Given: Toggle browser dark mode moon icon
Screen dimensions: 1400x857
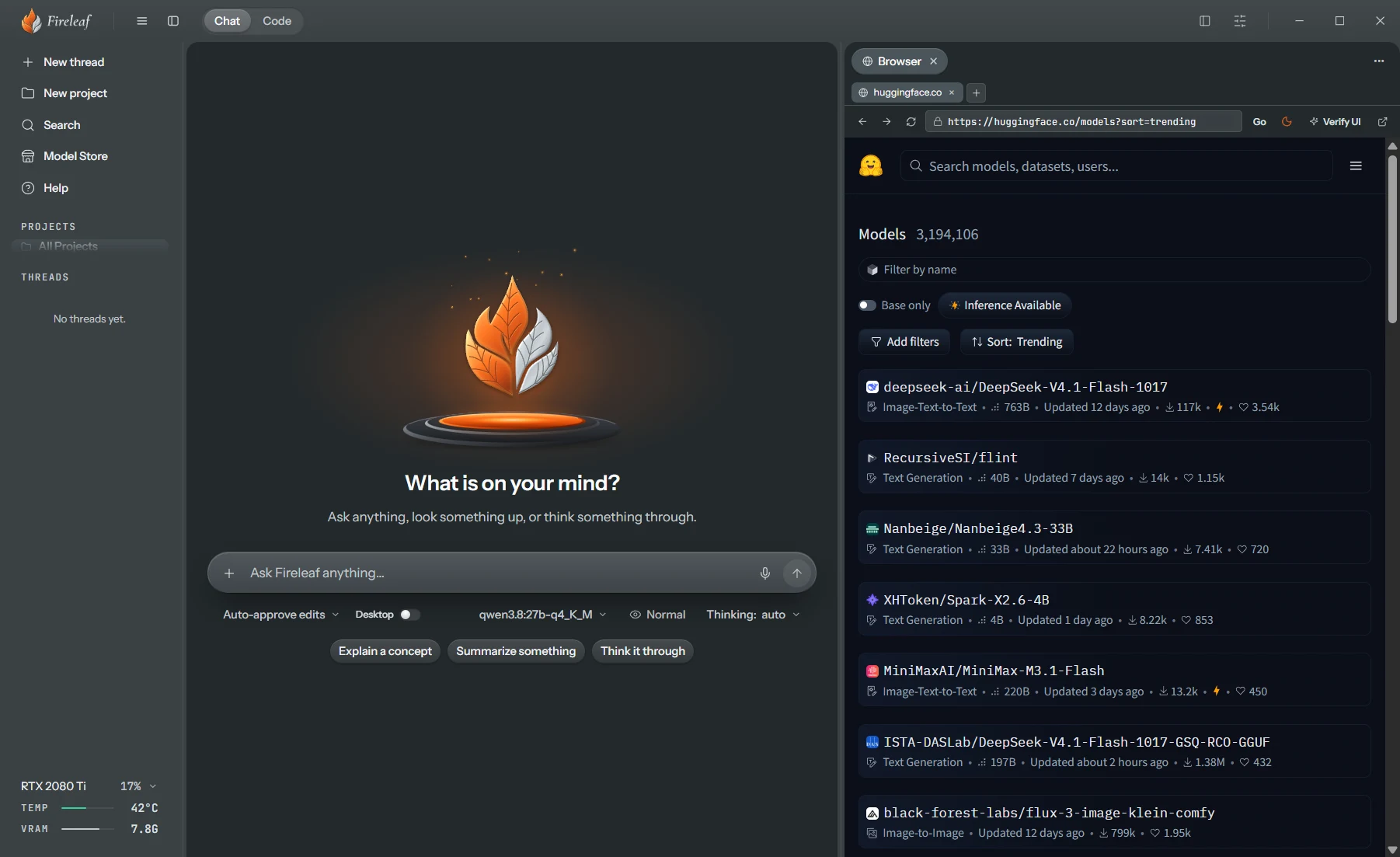Looking at the screenshot, I should [1287, 122].
